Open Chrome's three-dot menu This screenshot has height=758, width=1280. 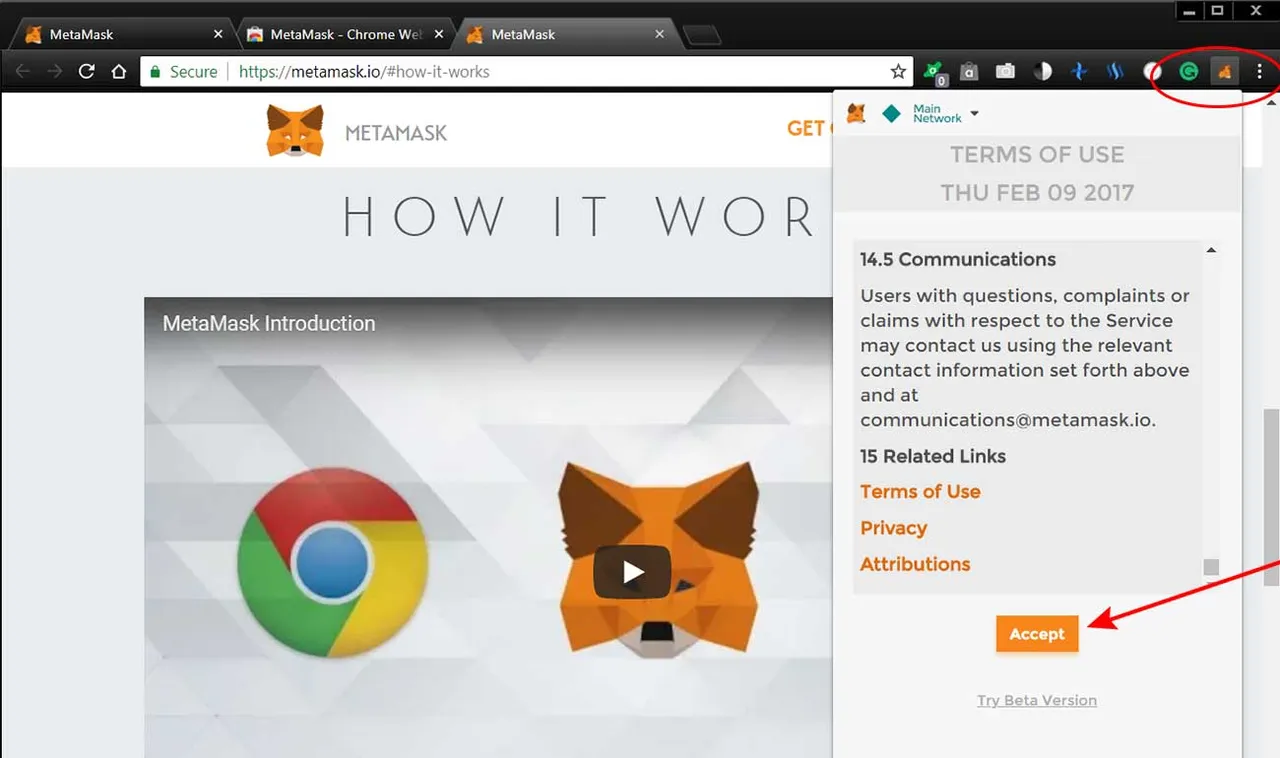click(1259, 72)
